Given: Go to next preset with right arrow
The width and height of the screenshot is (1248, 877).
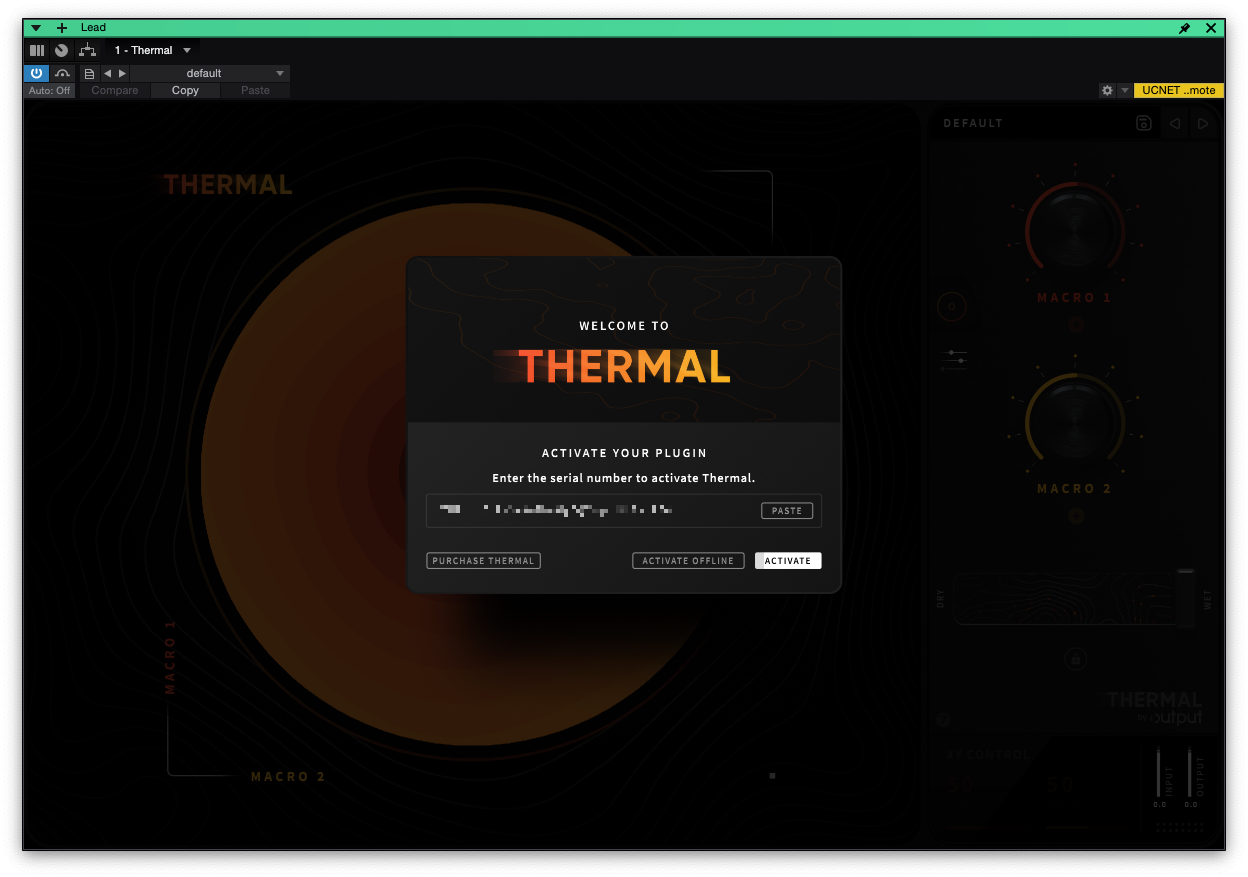Looking at the screenshot, I should tap(122, 73).
